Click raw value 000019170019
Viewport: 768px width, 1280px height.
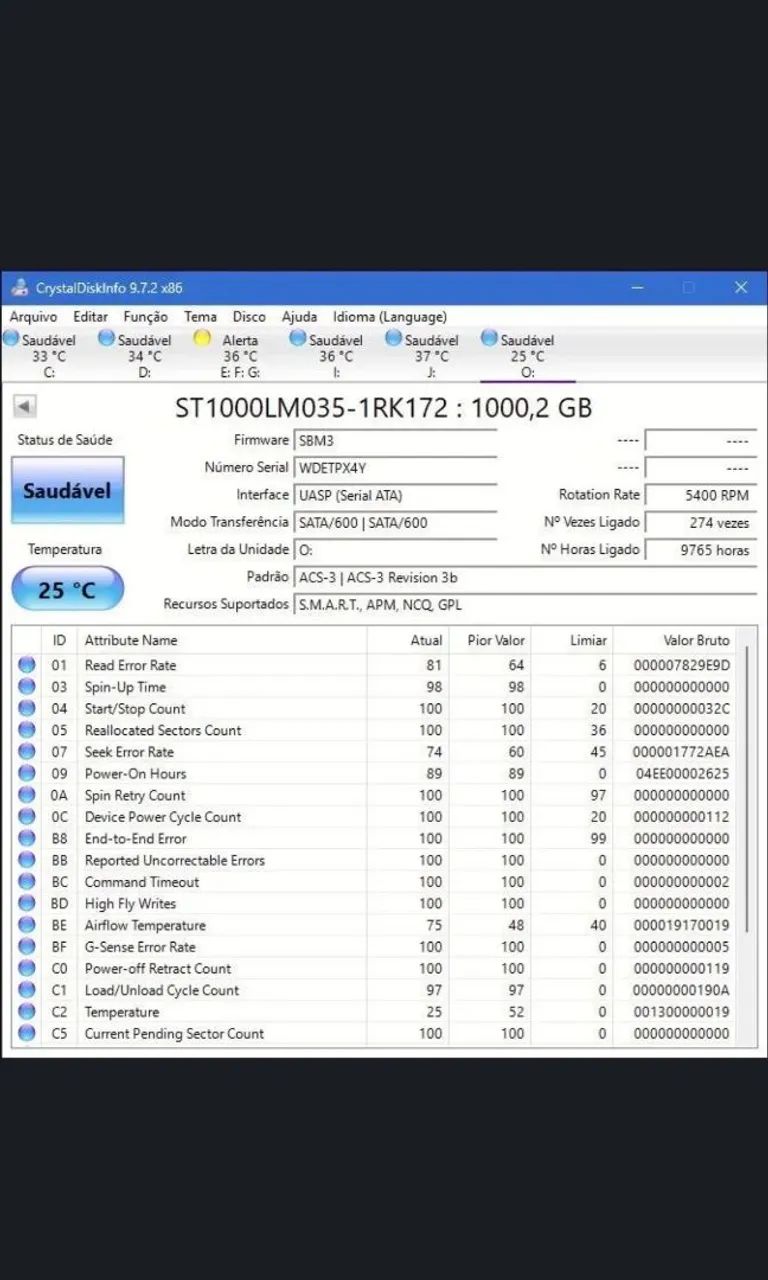coord(682,925)
